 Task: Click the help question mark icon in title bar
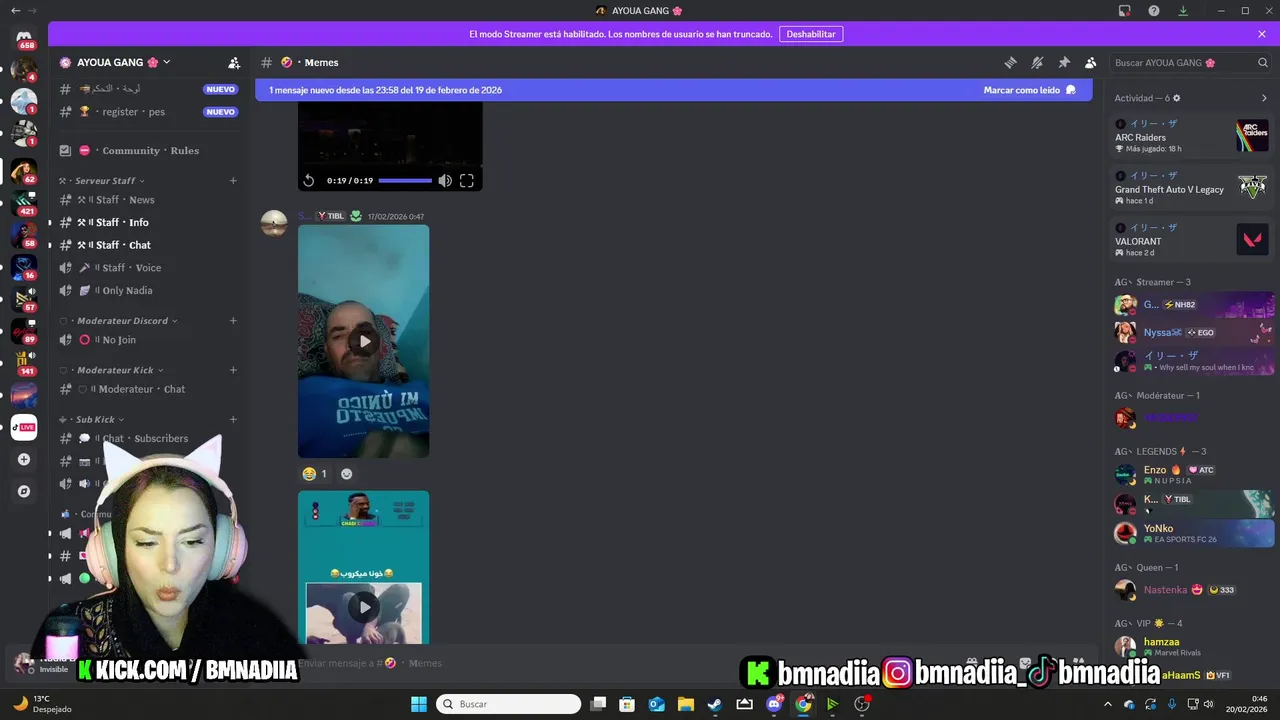tap(1154, 11)
